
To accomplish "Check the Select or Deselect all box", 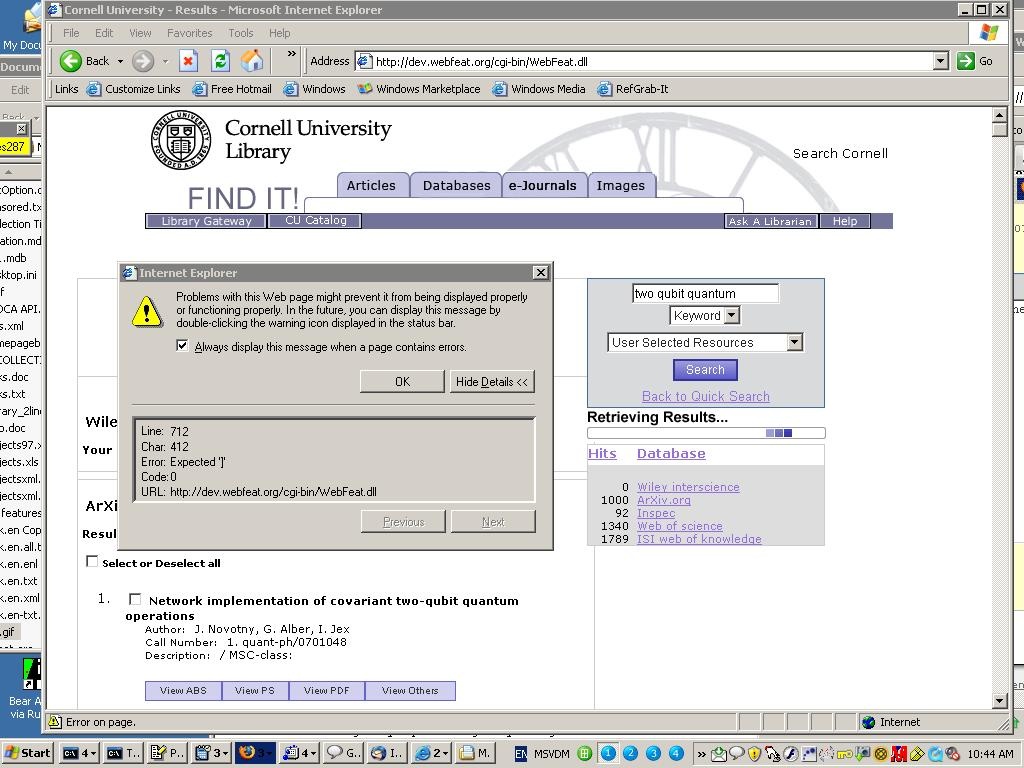I will pos(92,562).
